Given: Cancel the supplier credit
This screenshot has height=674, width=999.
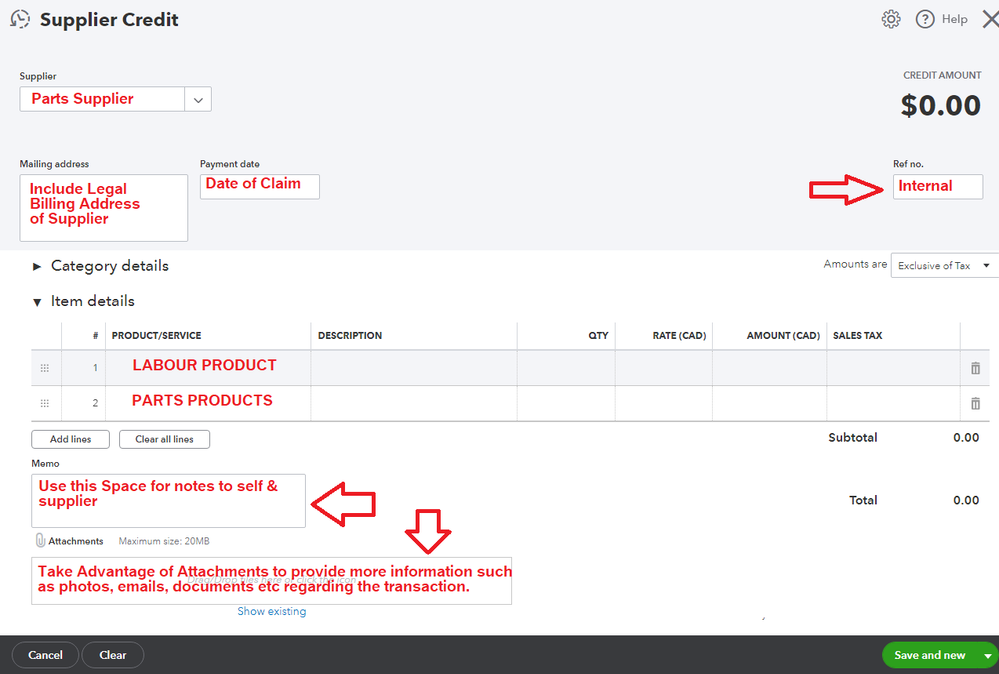Looking at the screenshot, I should [44, 654].
